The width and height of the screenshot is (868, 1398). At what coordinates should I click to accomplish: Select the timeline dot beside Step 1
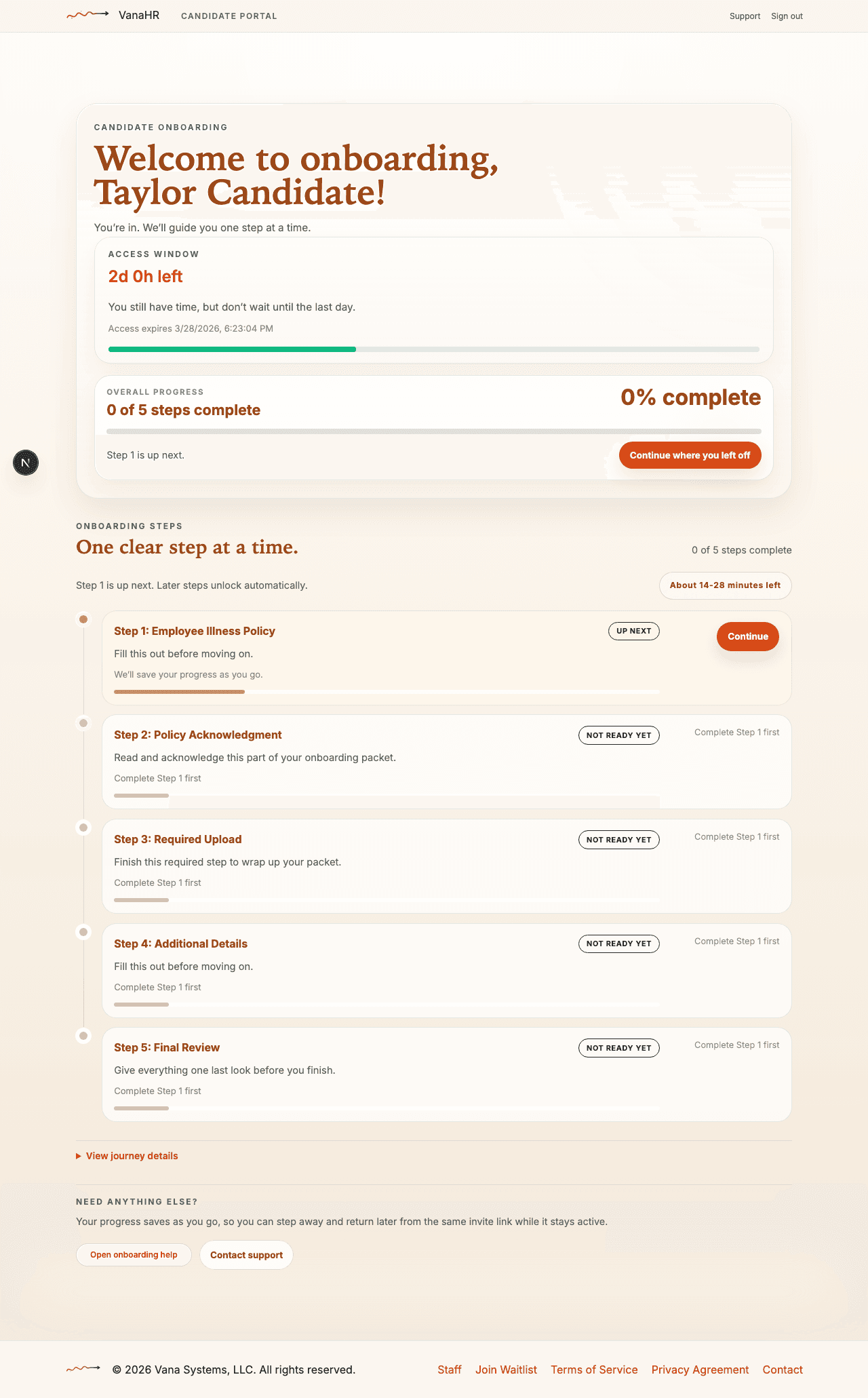[83, 618]
